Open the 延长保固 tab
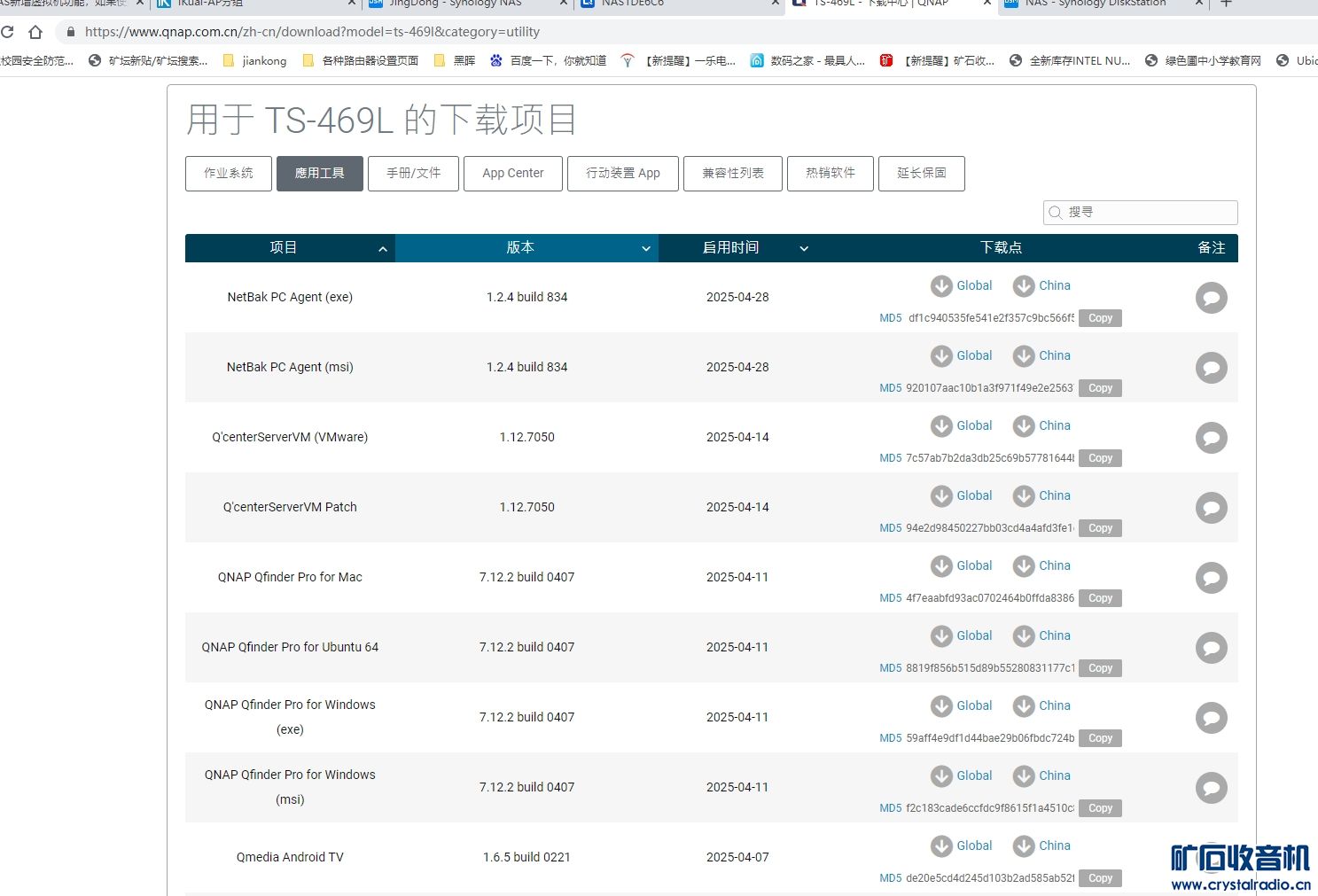The width and height of the screenshot is (1318, 896). click(922, 174)
